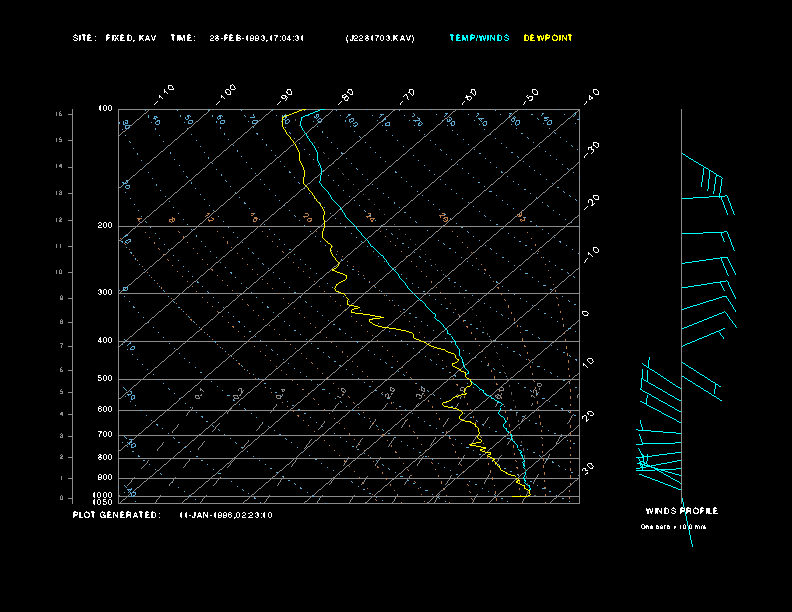Click the -110 temperature axis label

(166, 91)
